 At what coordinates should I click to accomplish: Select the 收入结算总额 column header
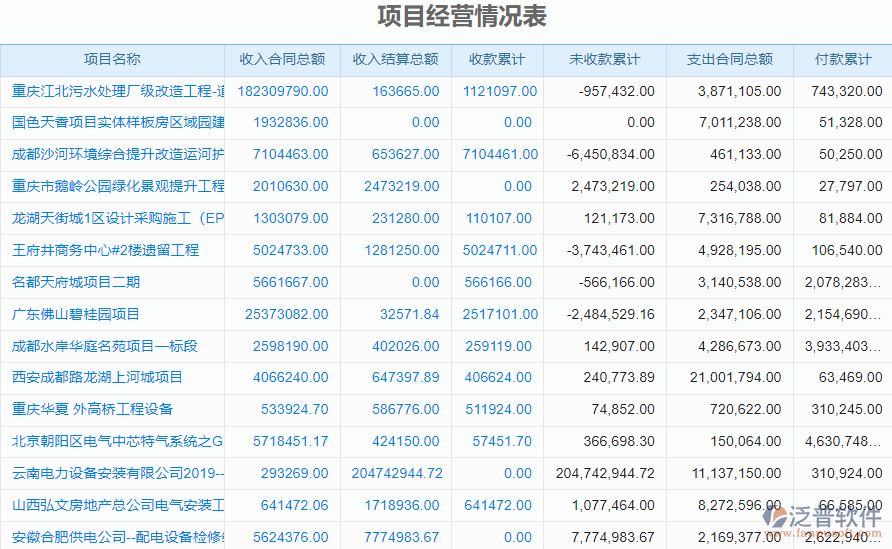point(395,60)
